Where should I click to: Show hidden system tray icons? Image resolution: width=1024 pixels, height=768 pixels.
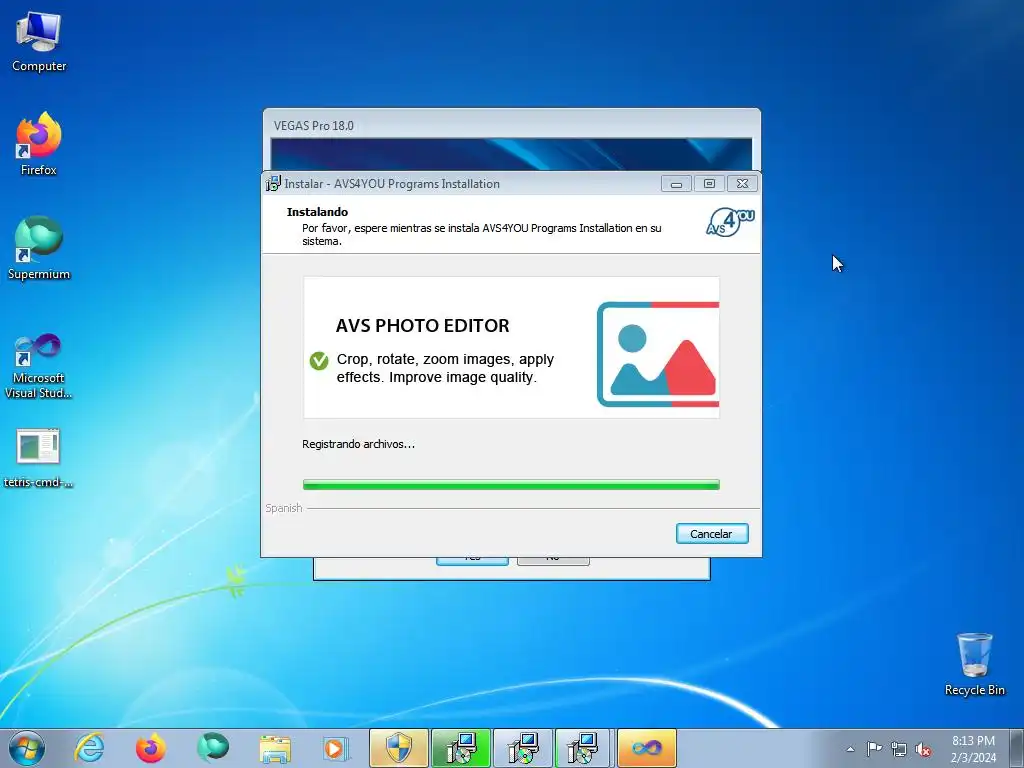[x=850, y=749]
